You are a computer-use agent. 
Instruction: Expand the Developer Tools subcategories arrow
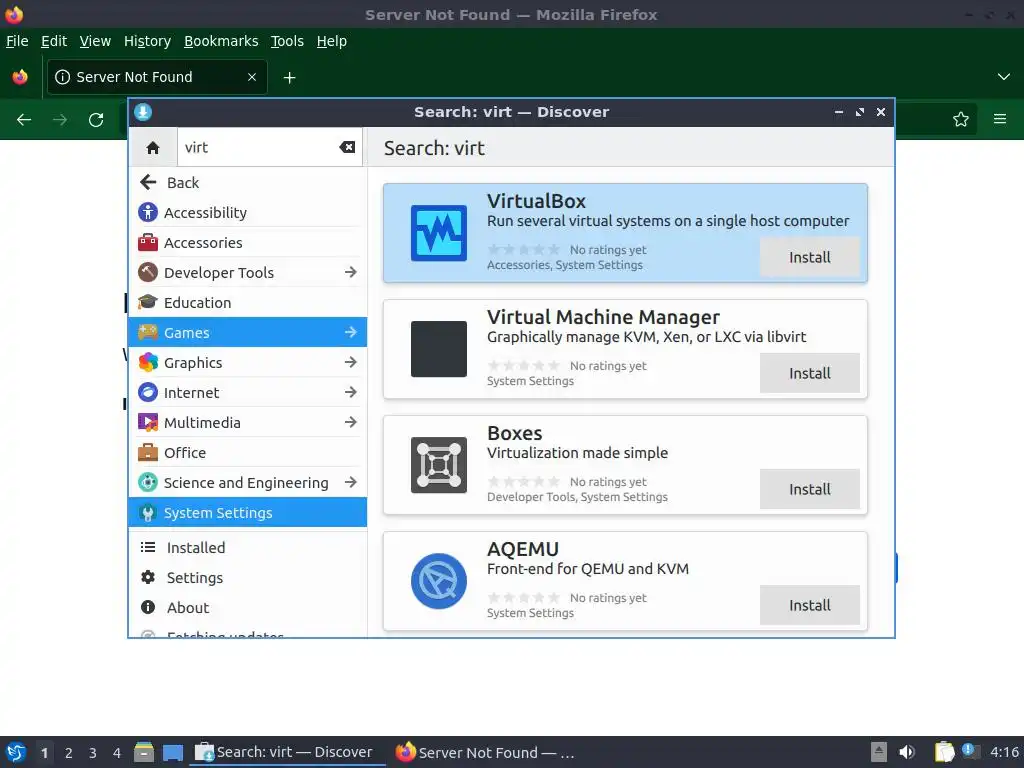pyautogui.click(x=351, y=272)
